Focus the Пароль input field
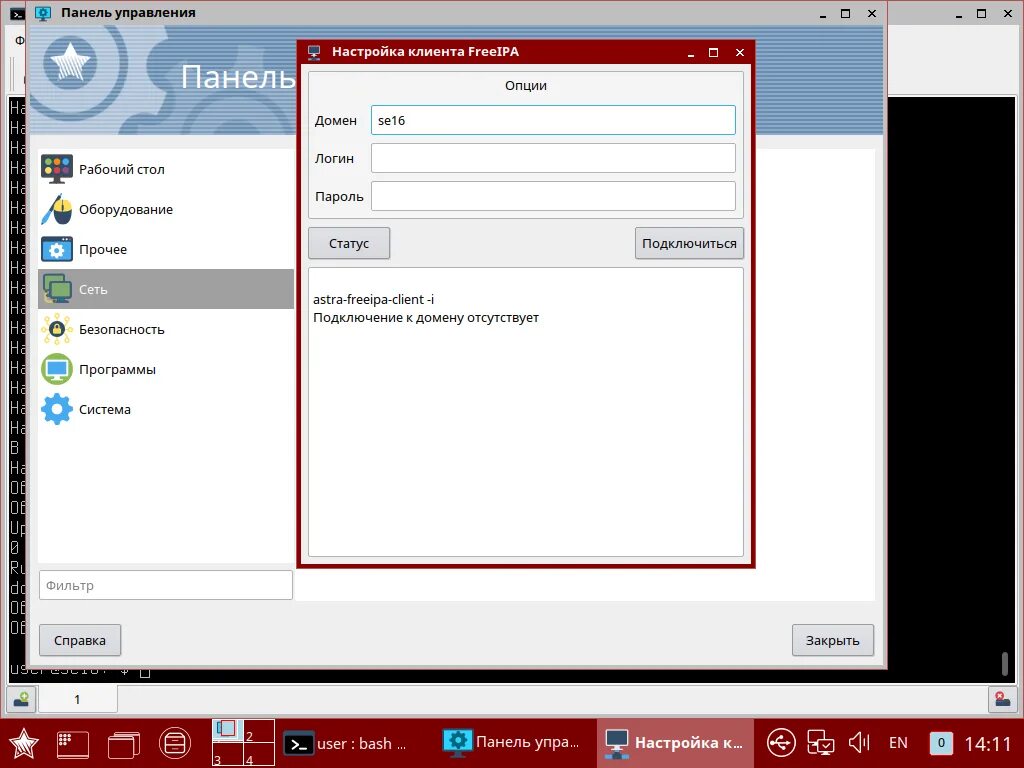Screen dimensions: 1024x768 pos(553,196)
